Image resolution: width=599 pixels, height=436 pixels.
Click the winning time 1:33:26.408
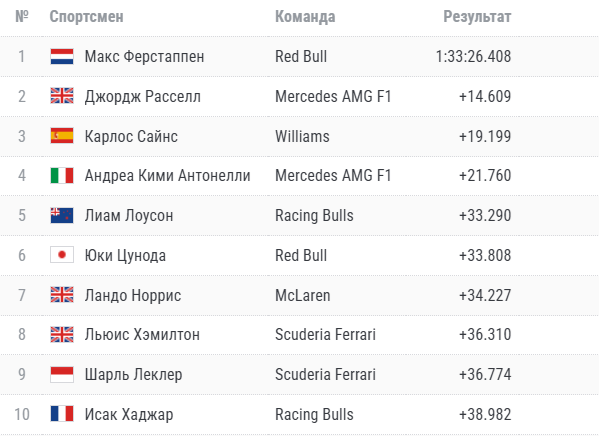coord(473,57)
